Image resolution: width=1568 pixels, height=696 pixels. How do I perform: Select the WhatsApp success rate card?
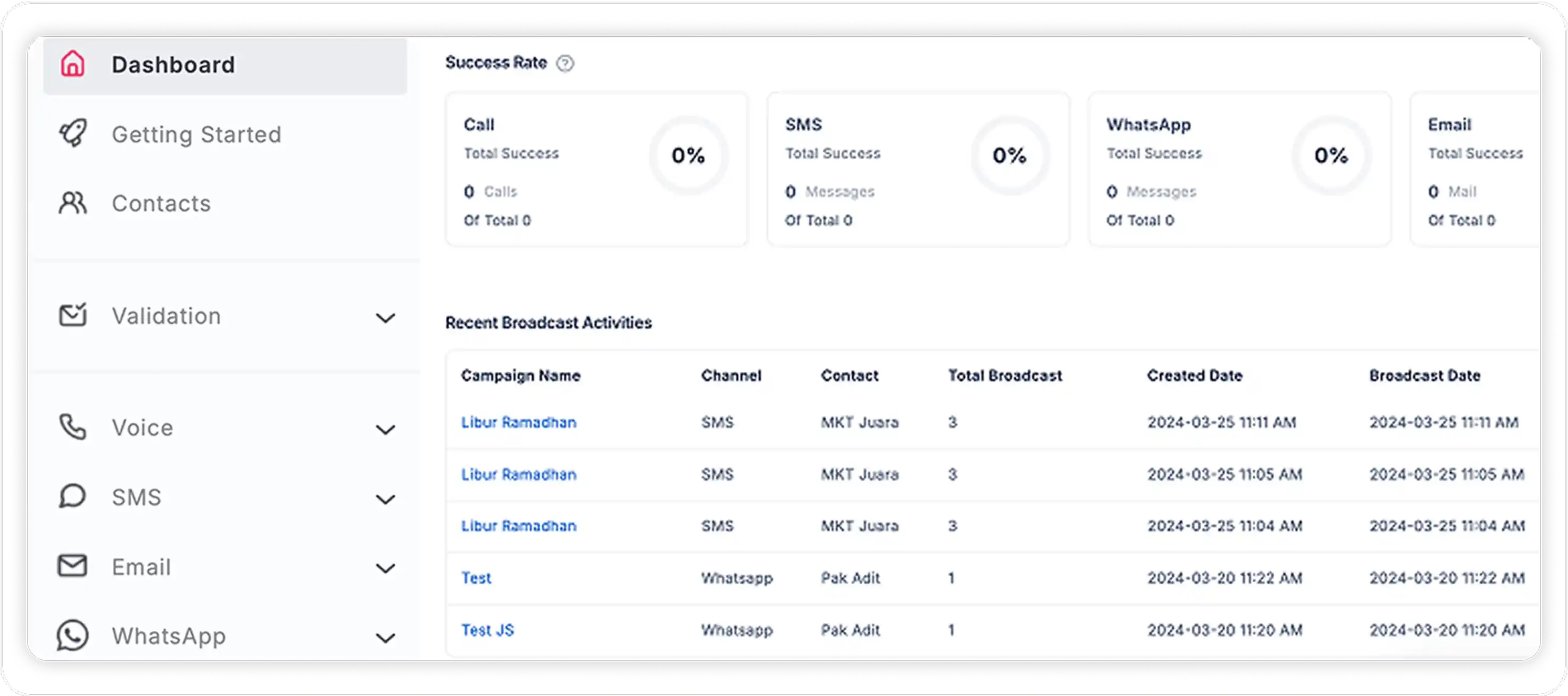click(x=1239, y=169)
